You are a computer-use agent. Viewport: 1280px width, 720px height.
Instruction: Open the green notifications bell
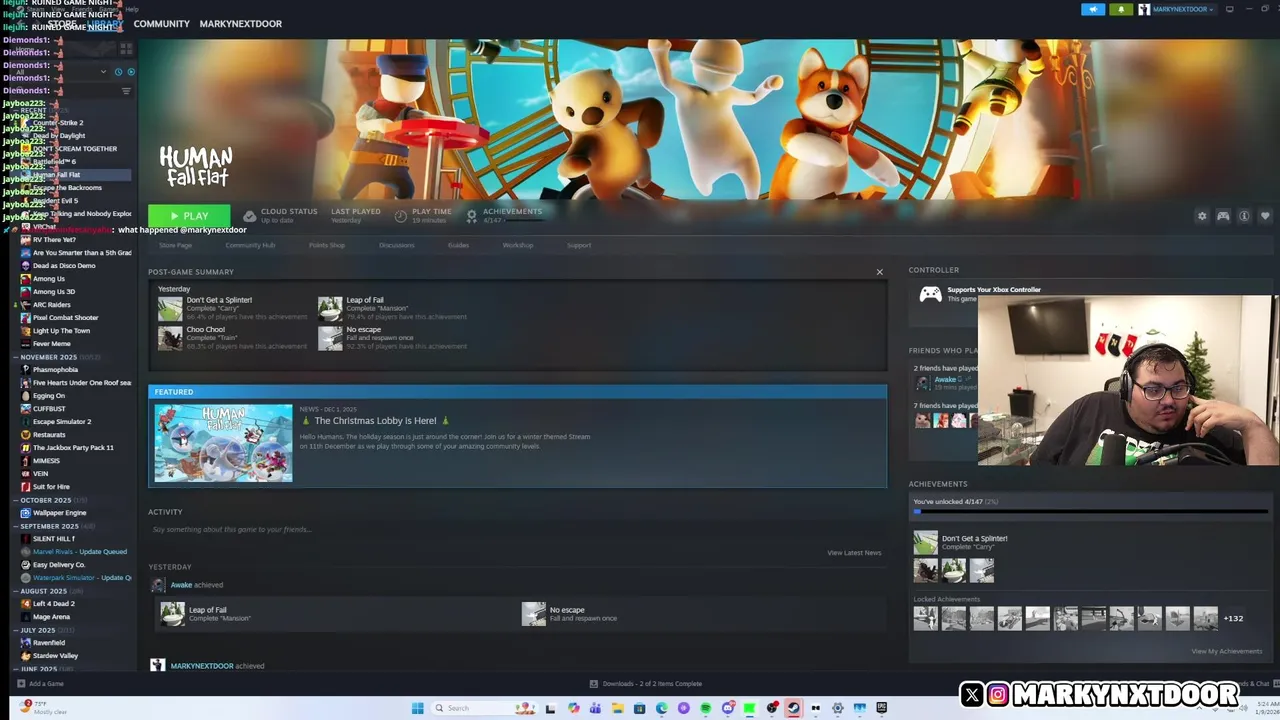click(1120, 9)
